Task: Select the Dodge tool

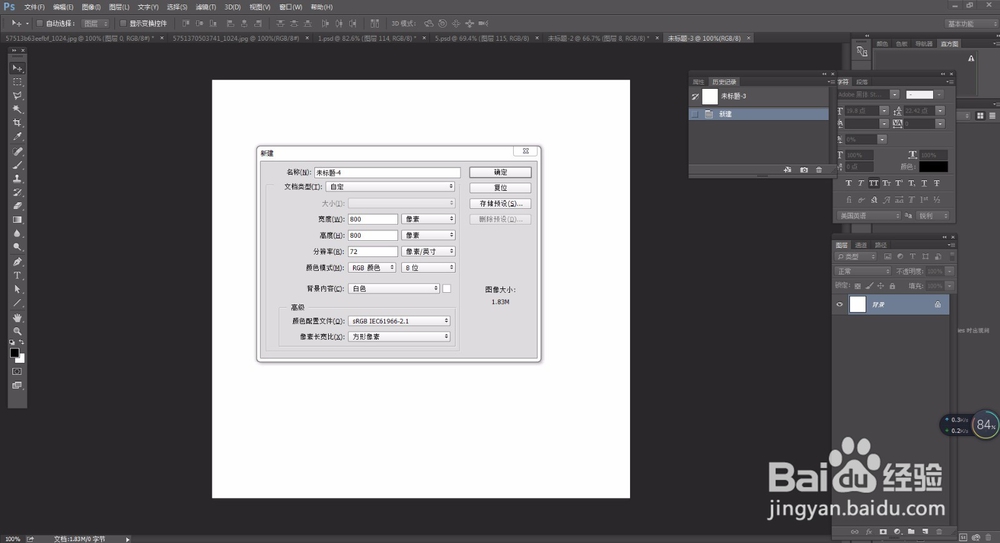Action: (17, 247)
